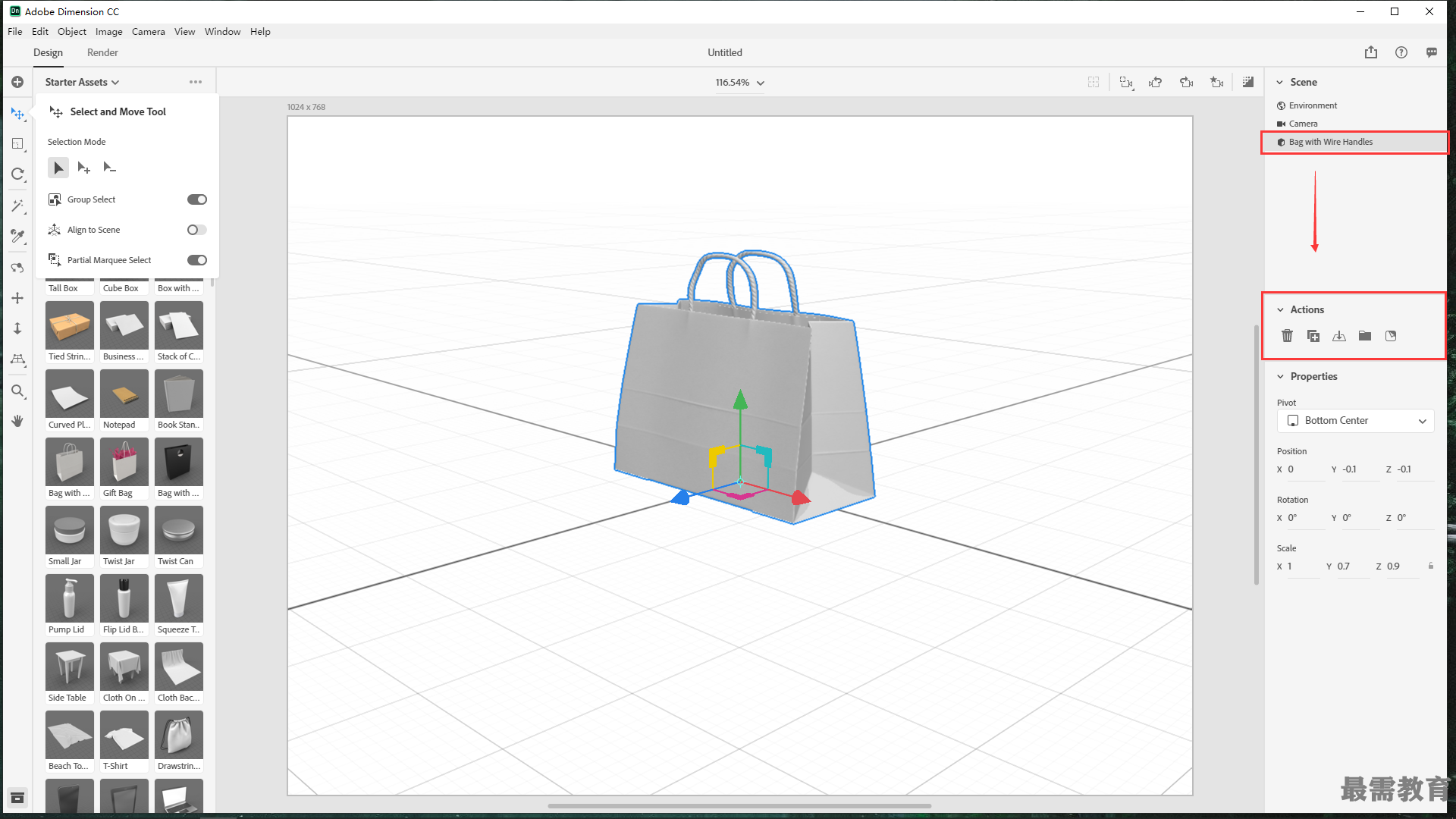The image size is (1456, 819).
Task: Activate the Zoom magnifier tool
Action: coord(17,391)
